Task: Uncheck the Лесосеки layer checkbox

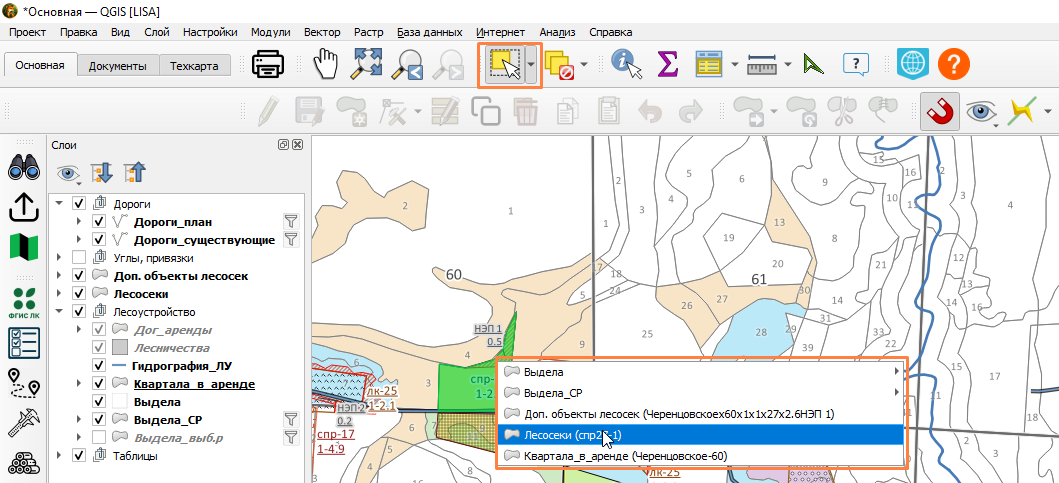Action: pos(79,294)
